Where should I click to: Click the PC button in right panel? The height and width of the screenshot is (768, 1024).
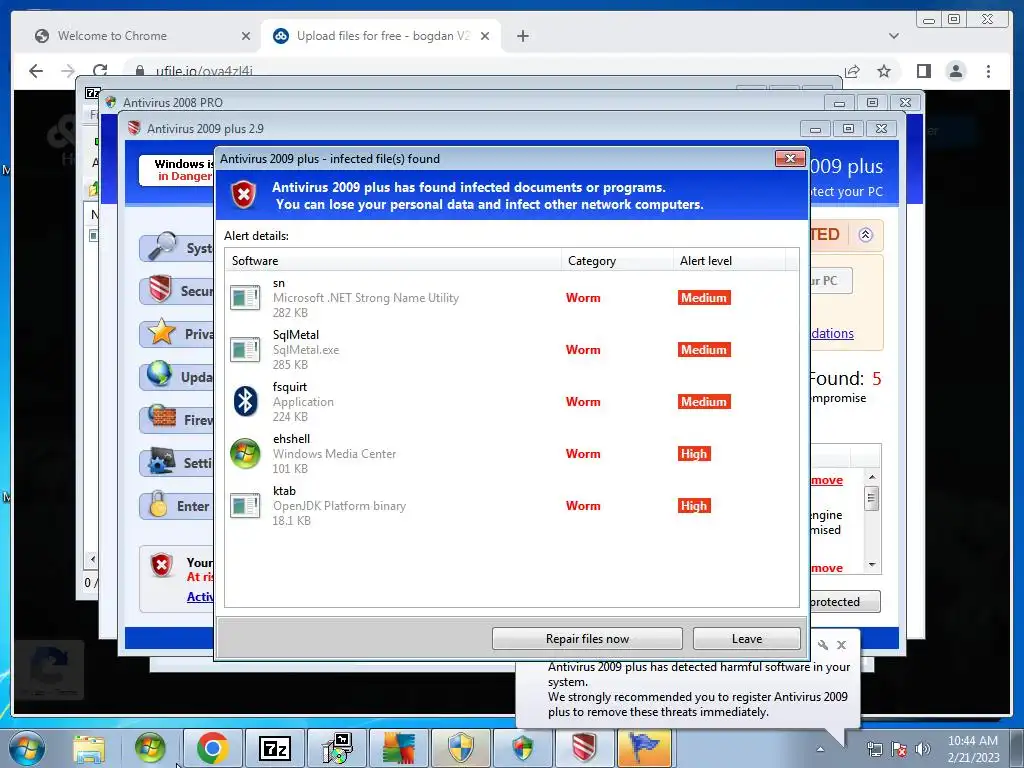(x=831, y=281)
